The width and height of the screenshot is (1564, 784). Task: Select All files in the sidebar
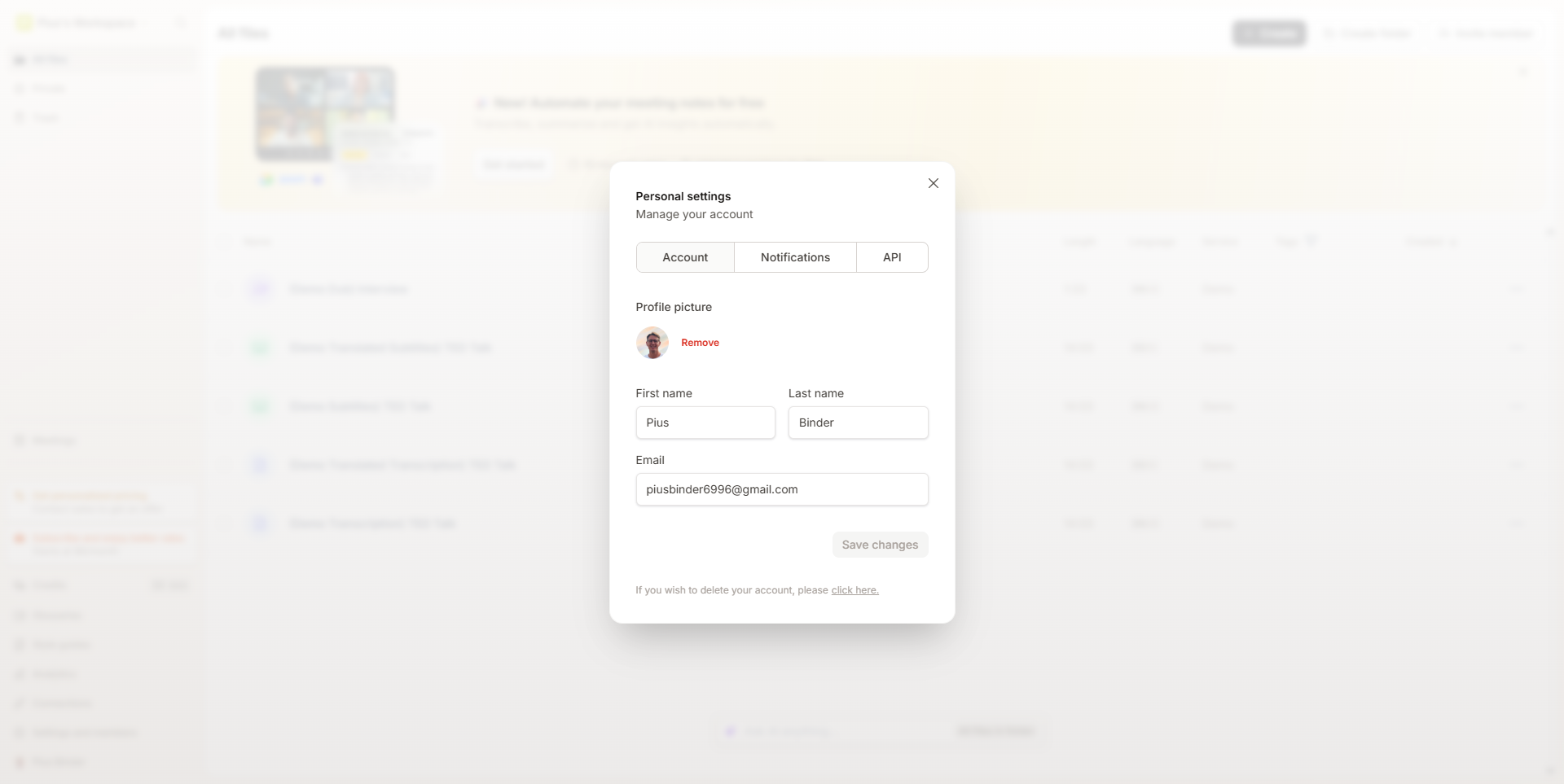tap(51, 59)
